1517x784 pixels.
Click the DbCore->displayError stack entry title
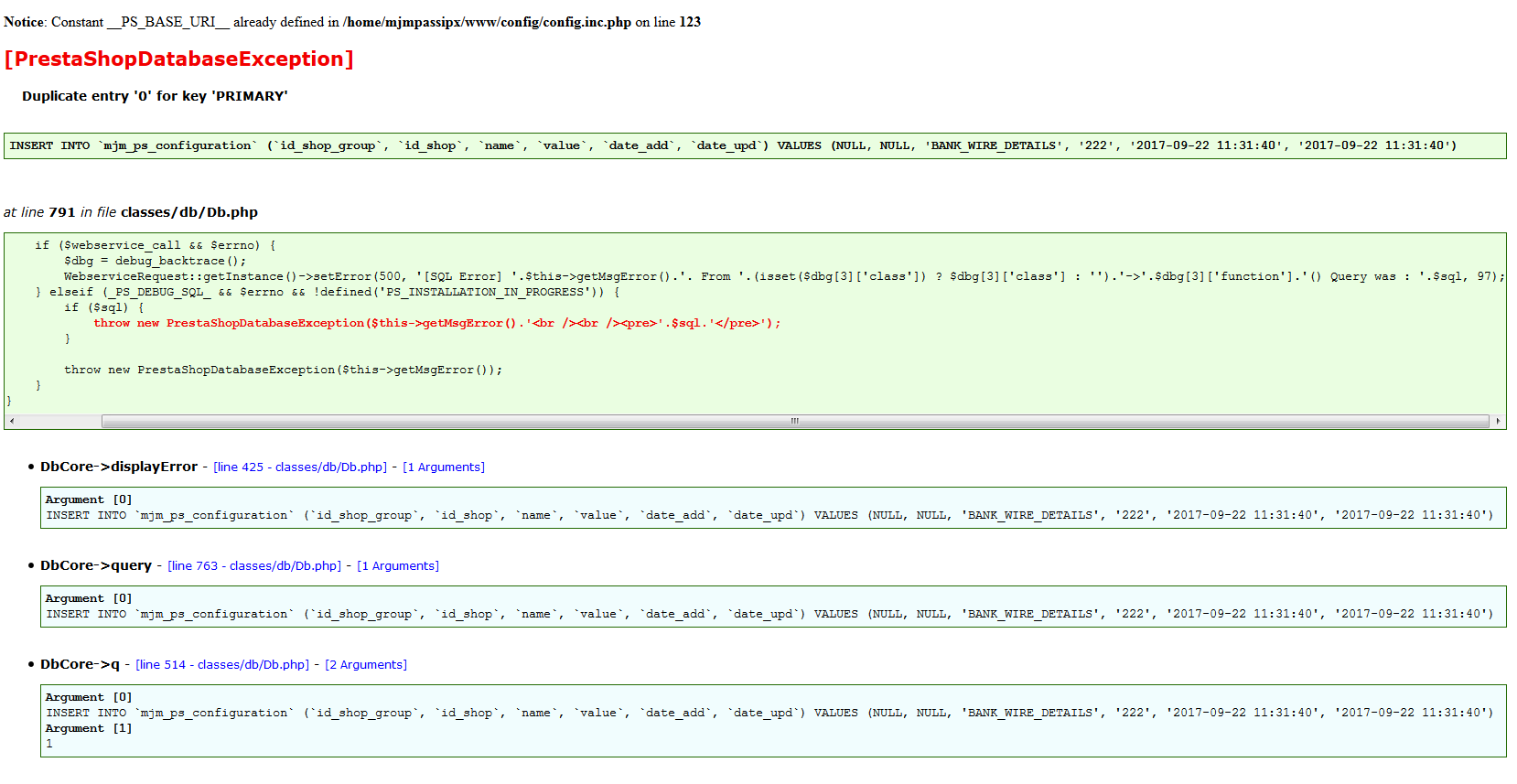point(119,467)
